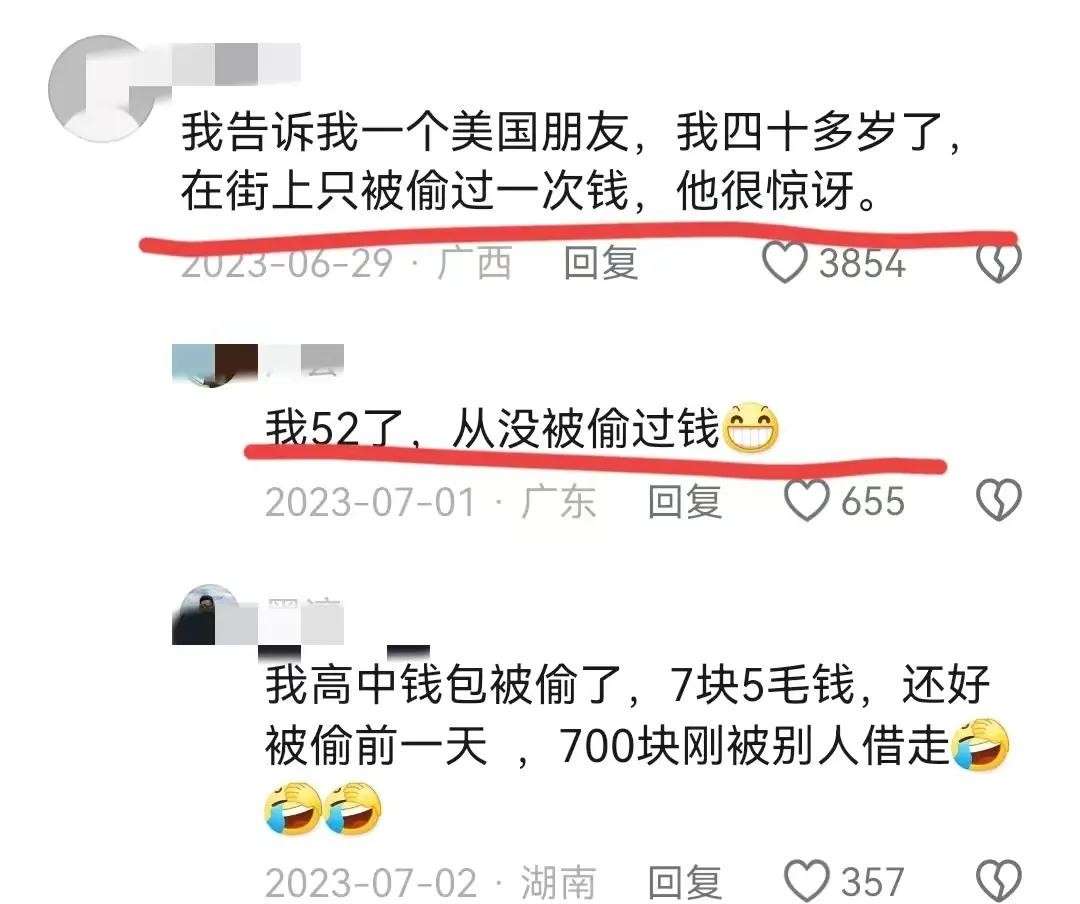Reply to the 广西 comment via 回复
The width and height of the screenshot is (1080, 904).
600,263
